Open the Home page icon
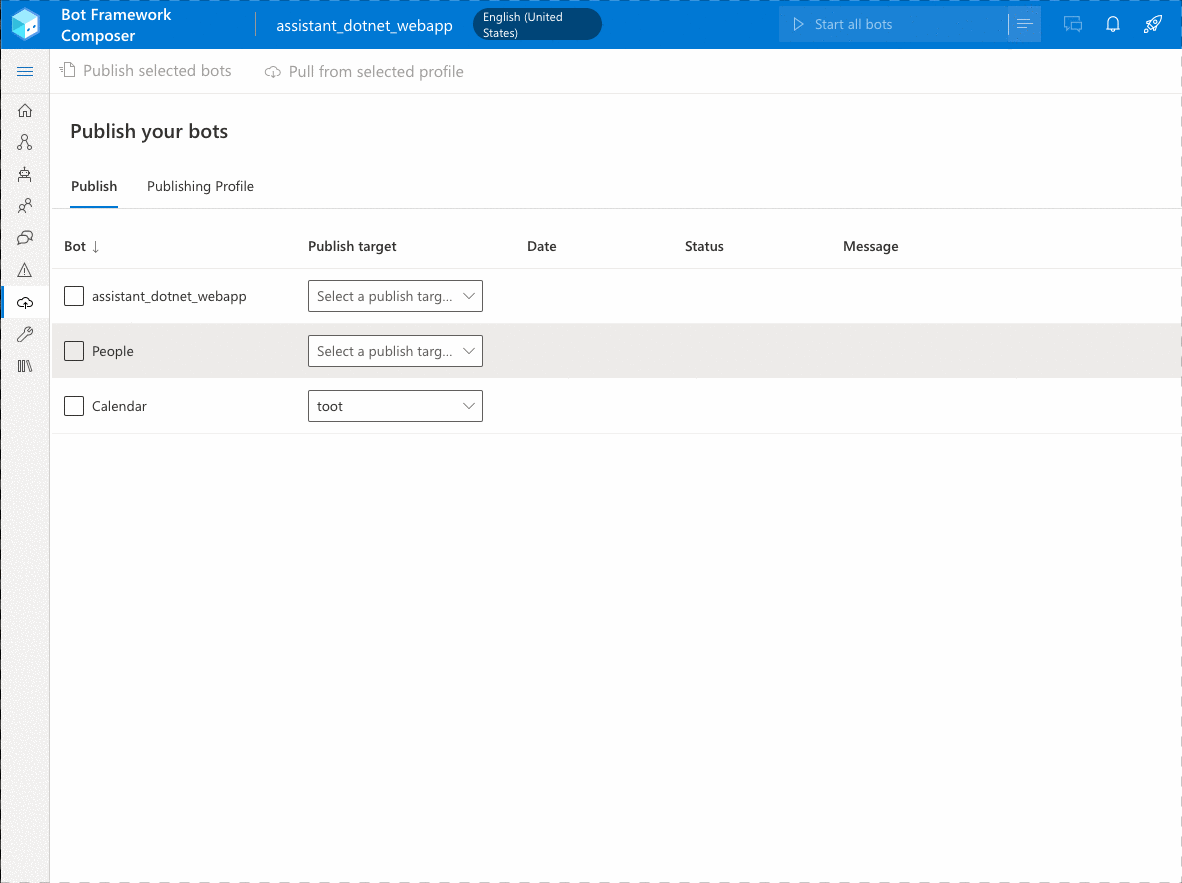 tap(25, 111)
